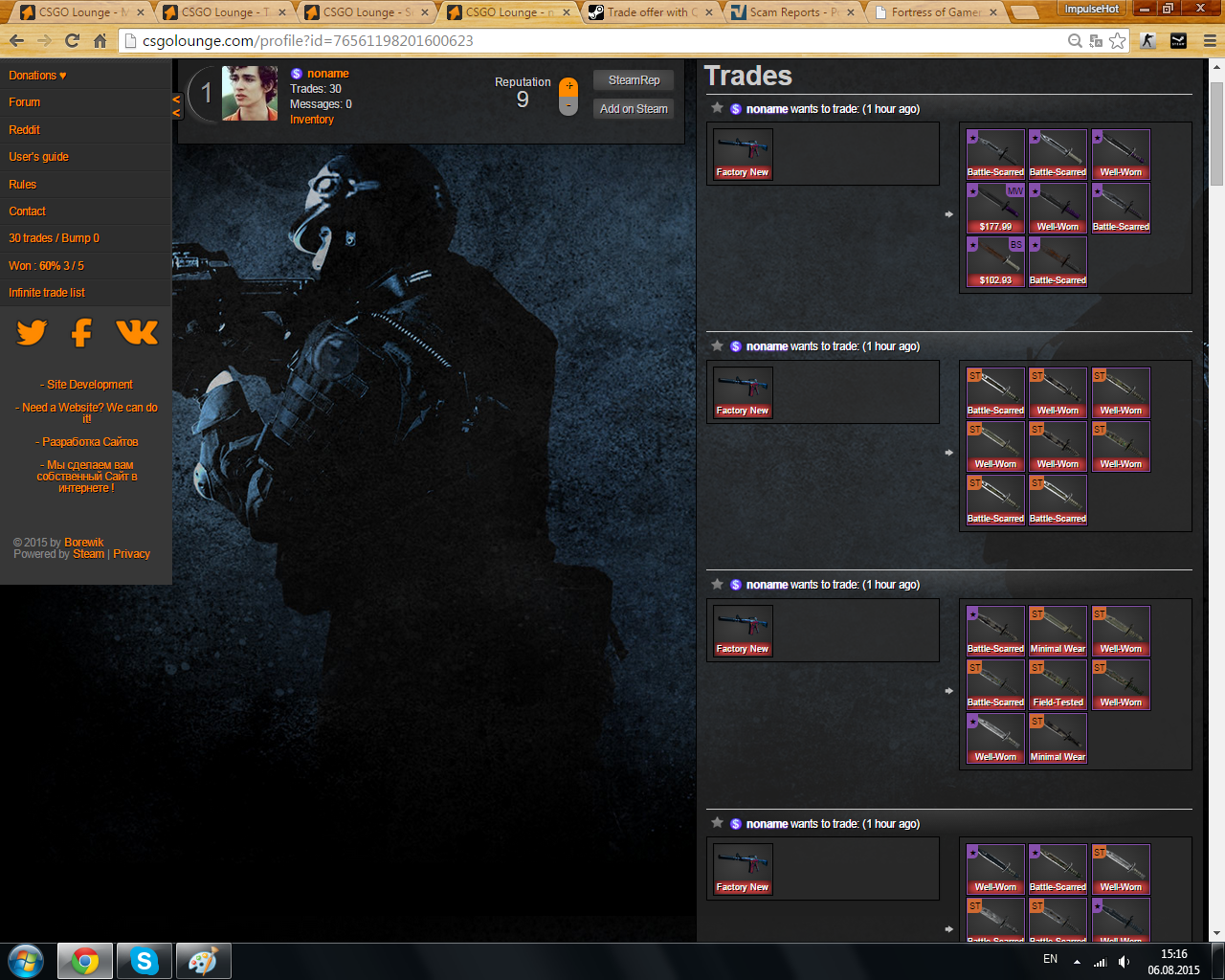This screenshot has width=1225, height=980.
Task: Open the VK social icon
Action: (x=137, y=332)
